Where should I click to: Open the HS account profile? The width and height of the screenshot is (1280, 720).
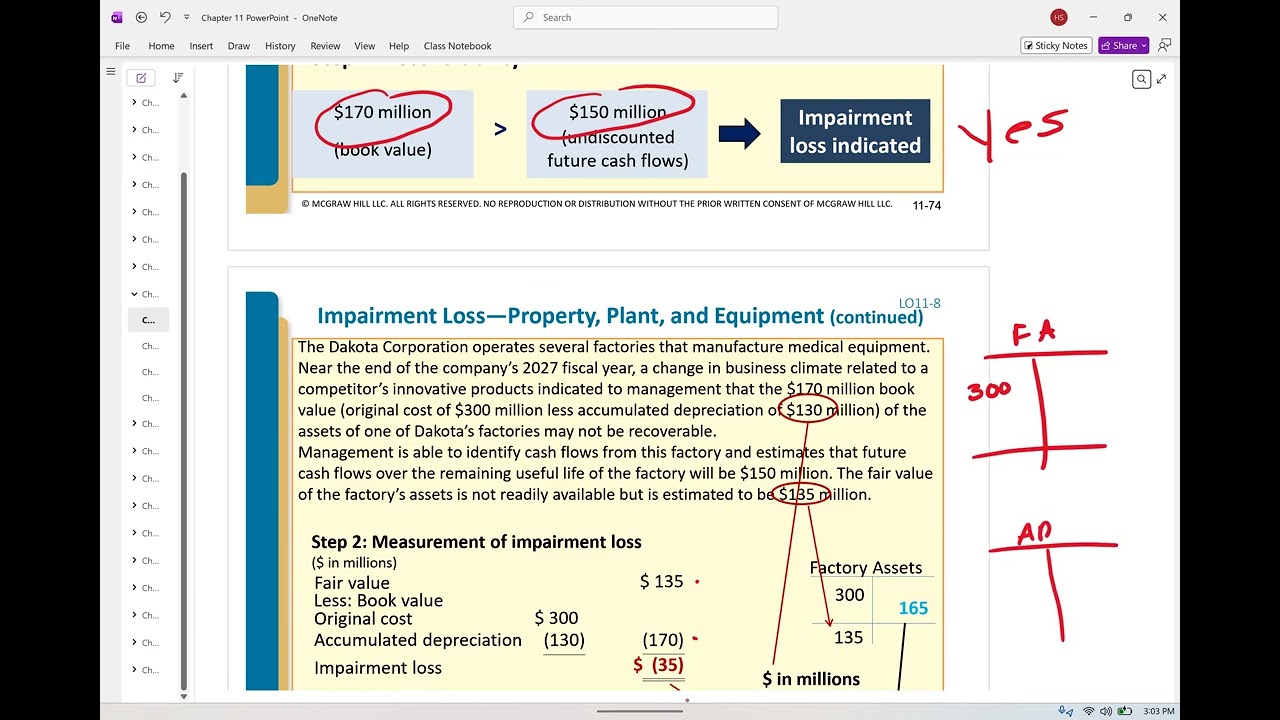point(1059,17)
